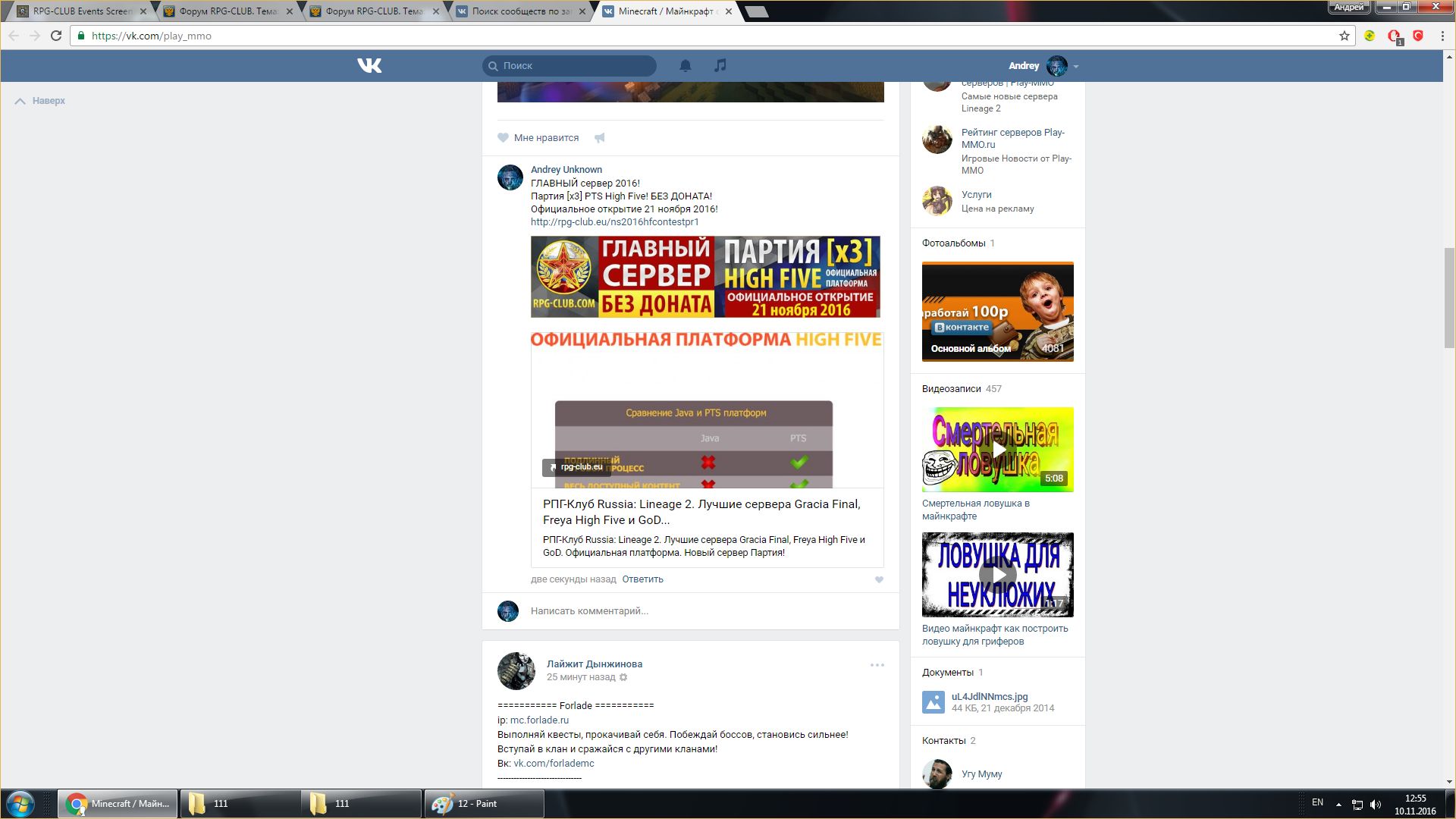The width and height of the screenshot is (1456, 819).
Task: Click the Andrey profile avatar in header
Action: coord(1056,66)
